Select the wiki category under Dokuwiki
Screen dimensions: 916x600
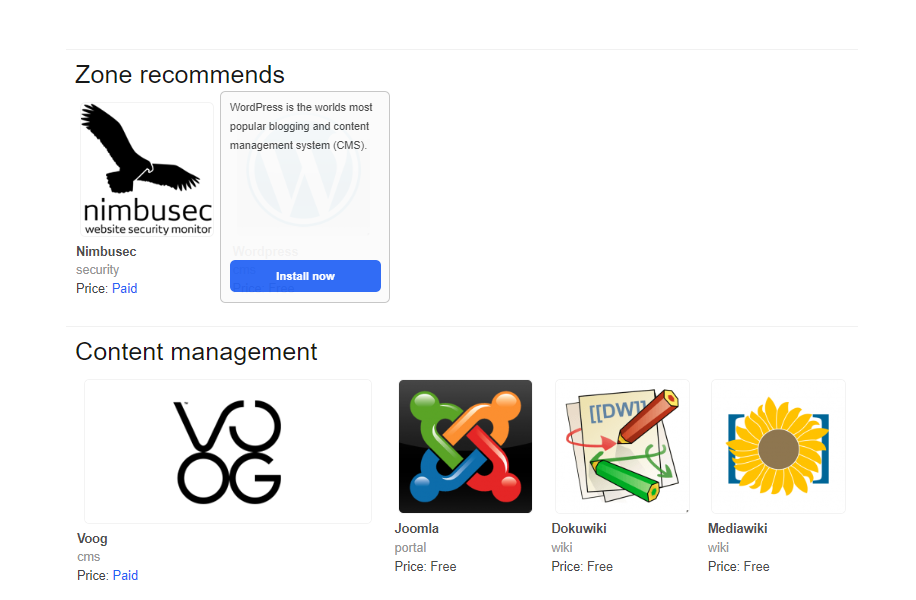click(562, 547)
